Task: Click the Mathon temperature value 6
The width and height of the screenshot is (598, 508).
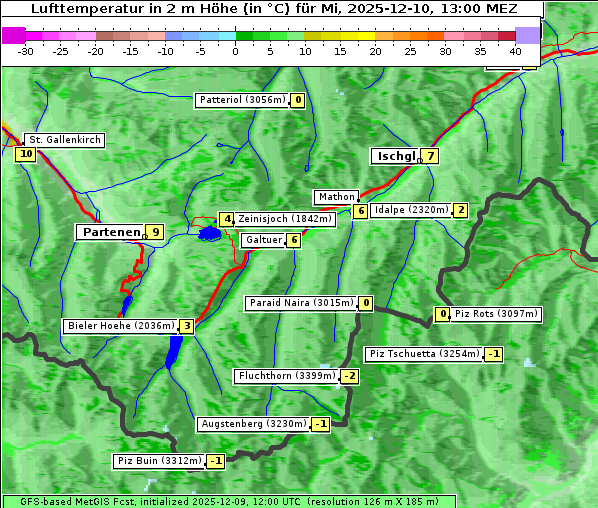Action: 360,211
